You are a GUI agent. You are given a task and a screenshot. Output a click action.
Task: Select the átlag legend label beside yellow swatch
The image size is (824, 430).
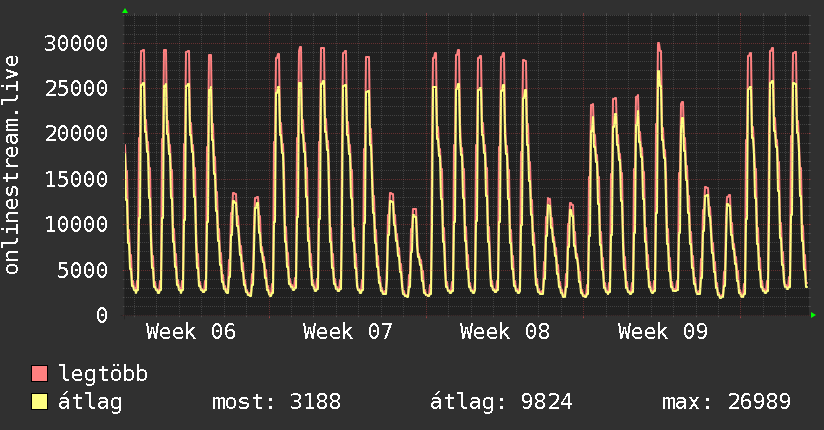90,402
